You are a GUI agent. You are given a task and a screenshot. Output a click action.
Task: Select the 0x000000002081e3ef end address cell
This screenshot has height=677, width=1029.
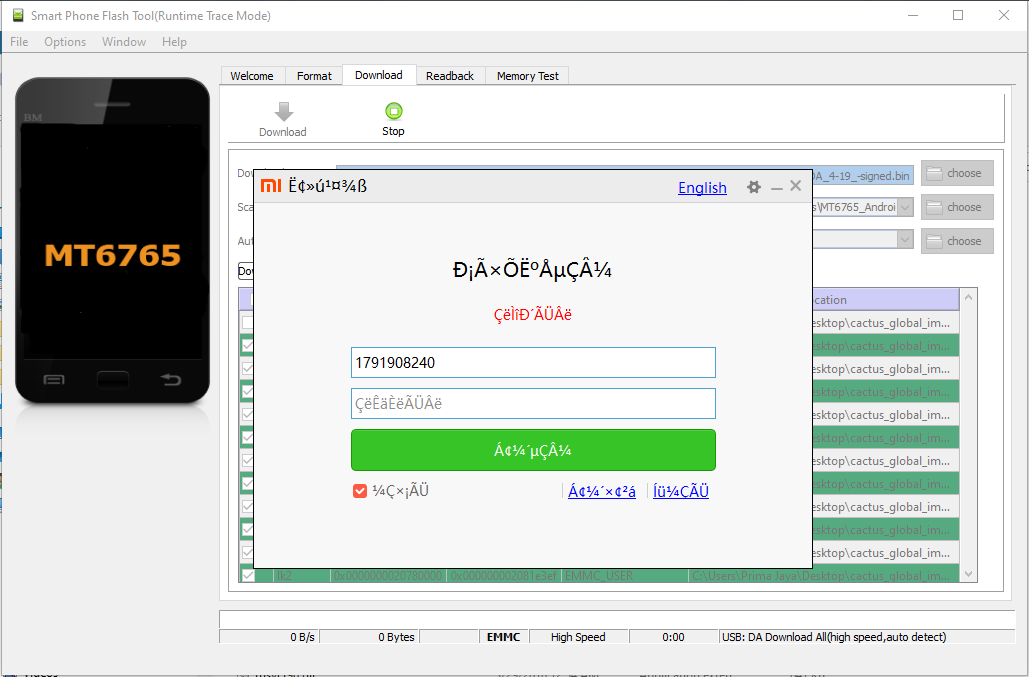(503, 575)
